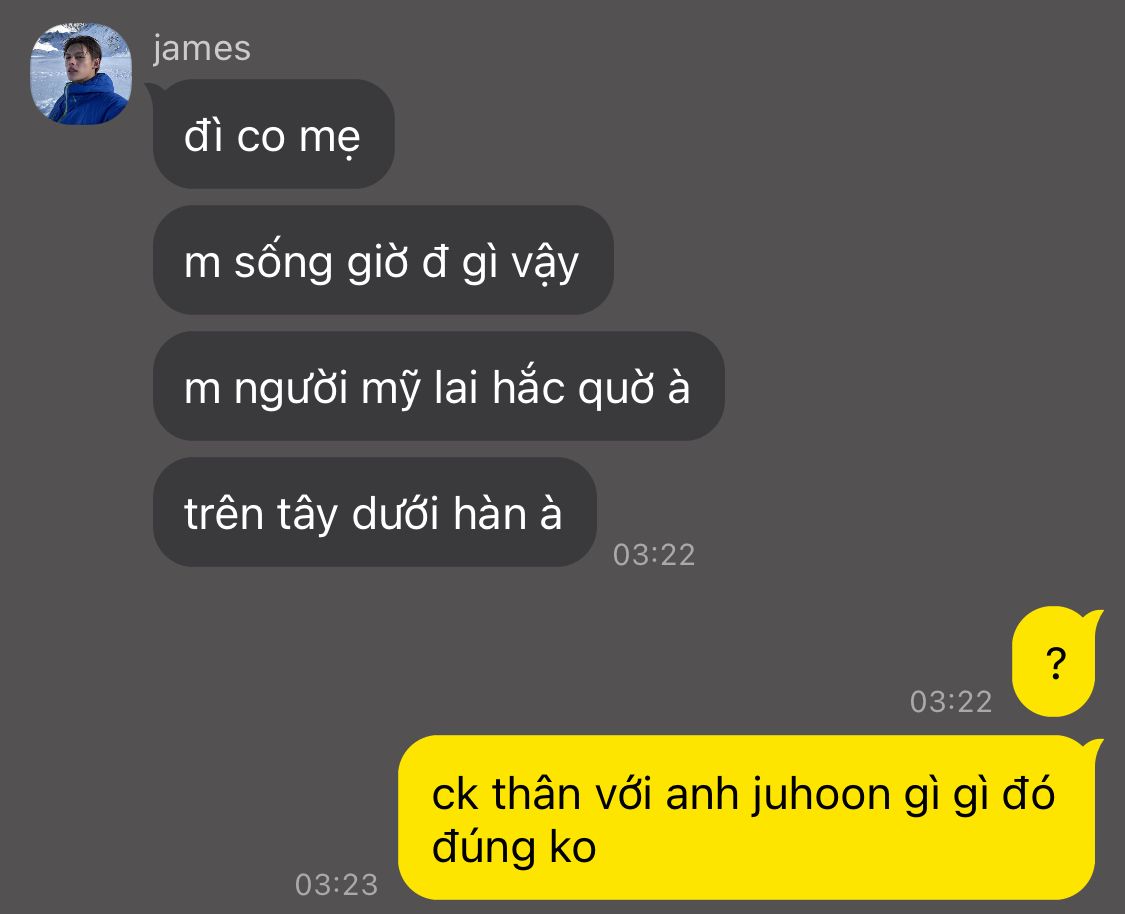Select the yellow message mentioning juhoon
Screen dimensions: 1125x914
click(x=747, y=818)
